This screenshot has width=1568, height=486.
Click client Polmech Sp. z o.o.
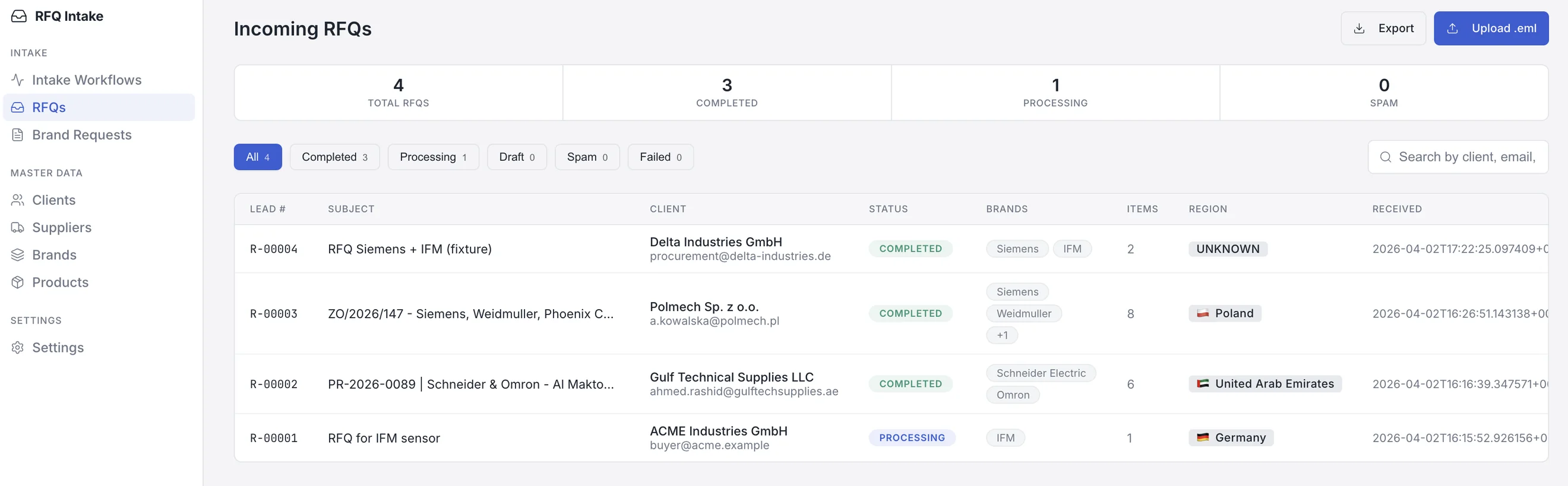click(704, 307)
